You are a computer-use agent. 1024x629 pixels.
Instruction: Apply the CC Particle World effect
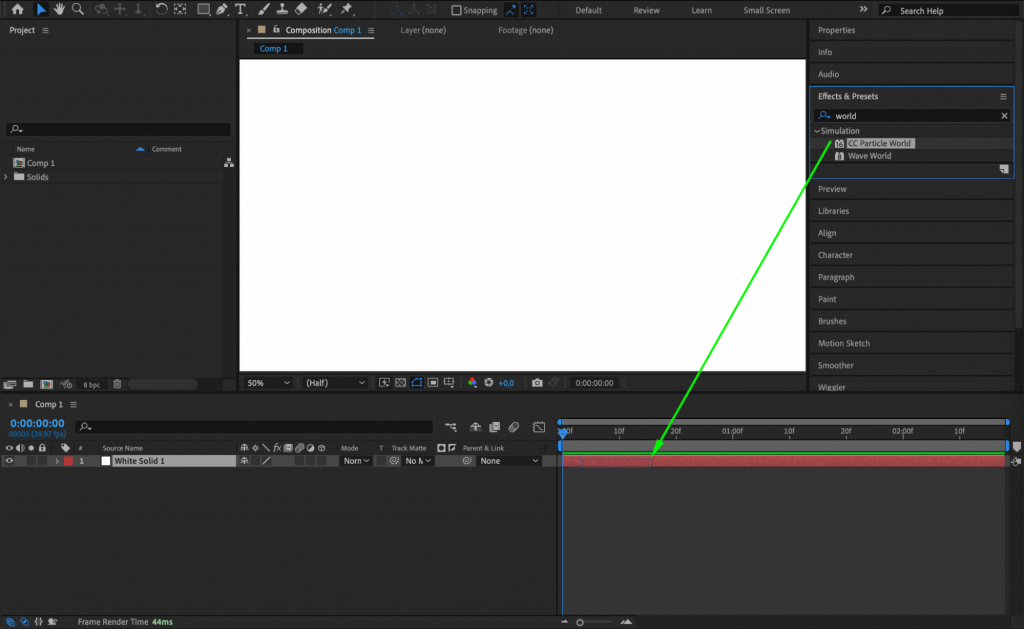click(880, 143)
